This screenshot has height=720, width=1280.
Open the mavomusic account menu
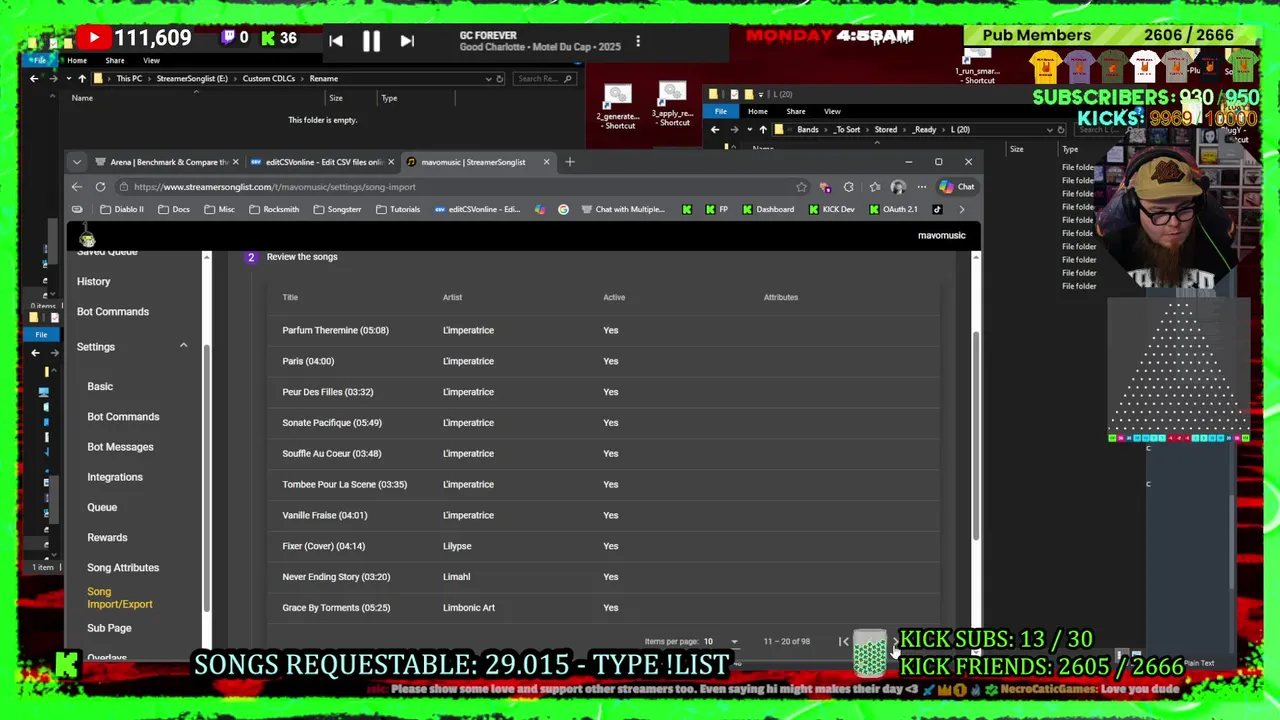[x=941, y=235]
